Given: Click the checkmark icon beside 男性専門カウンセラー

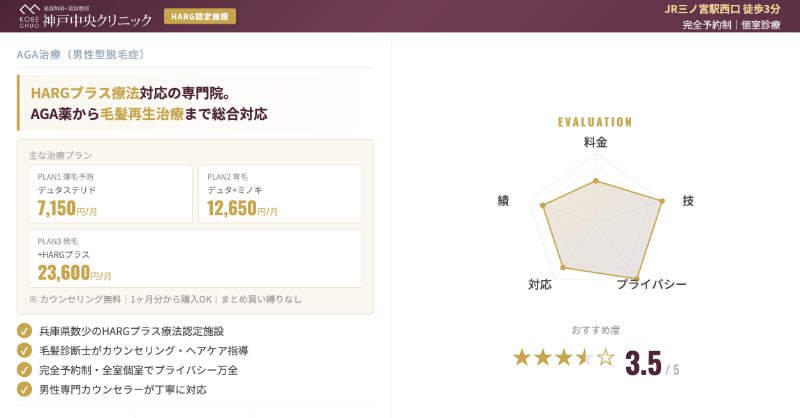Looking at the screenshot, I should pyautogui.click(x=25, y=389).
